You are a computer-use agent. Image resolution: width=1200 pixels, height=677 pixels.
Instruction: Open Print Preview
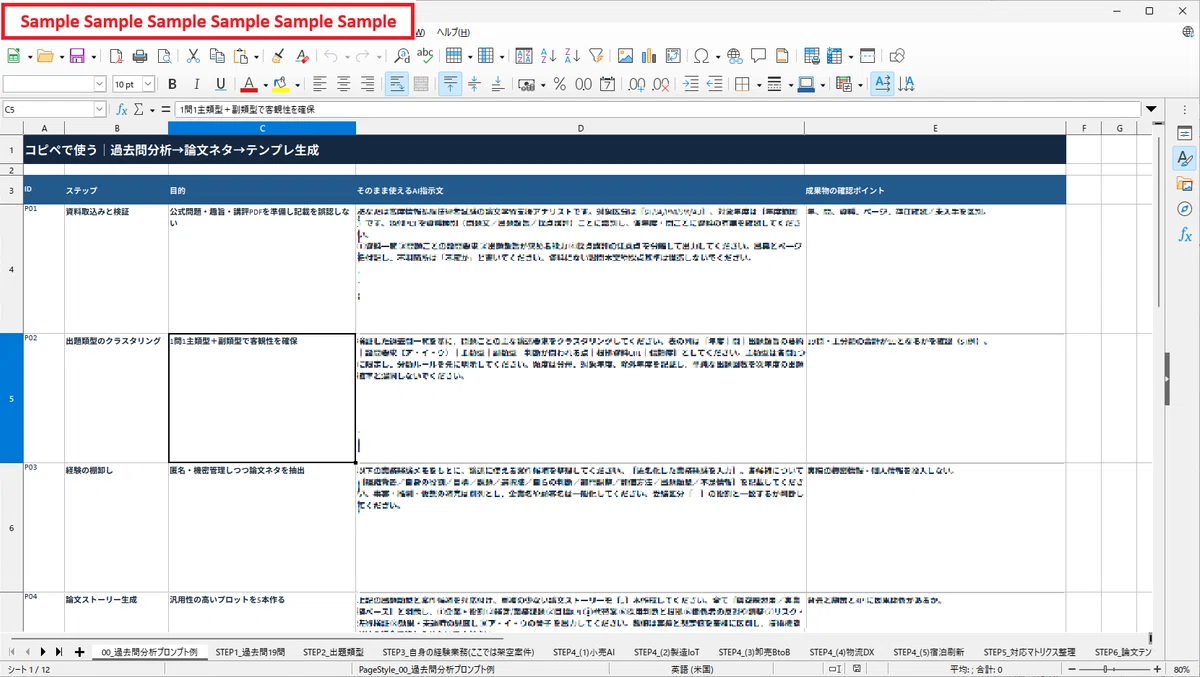[163, 56]
